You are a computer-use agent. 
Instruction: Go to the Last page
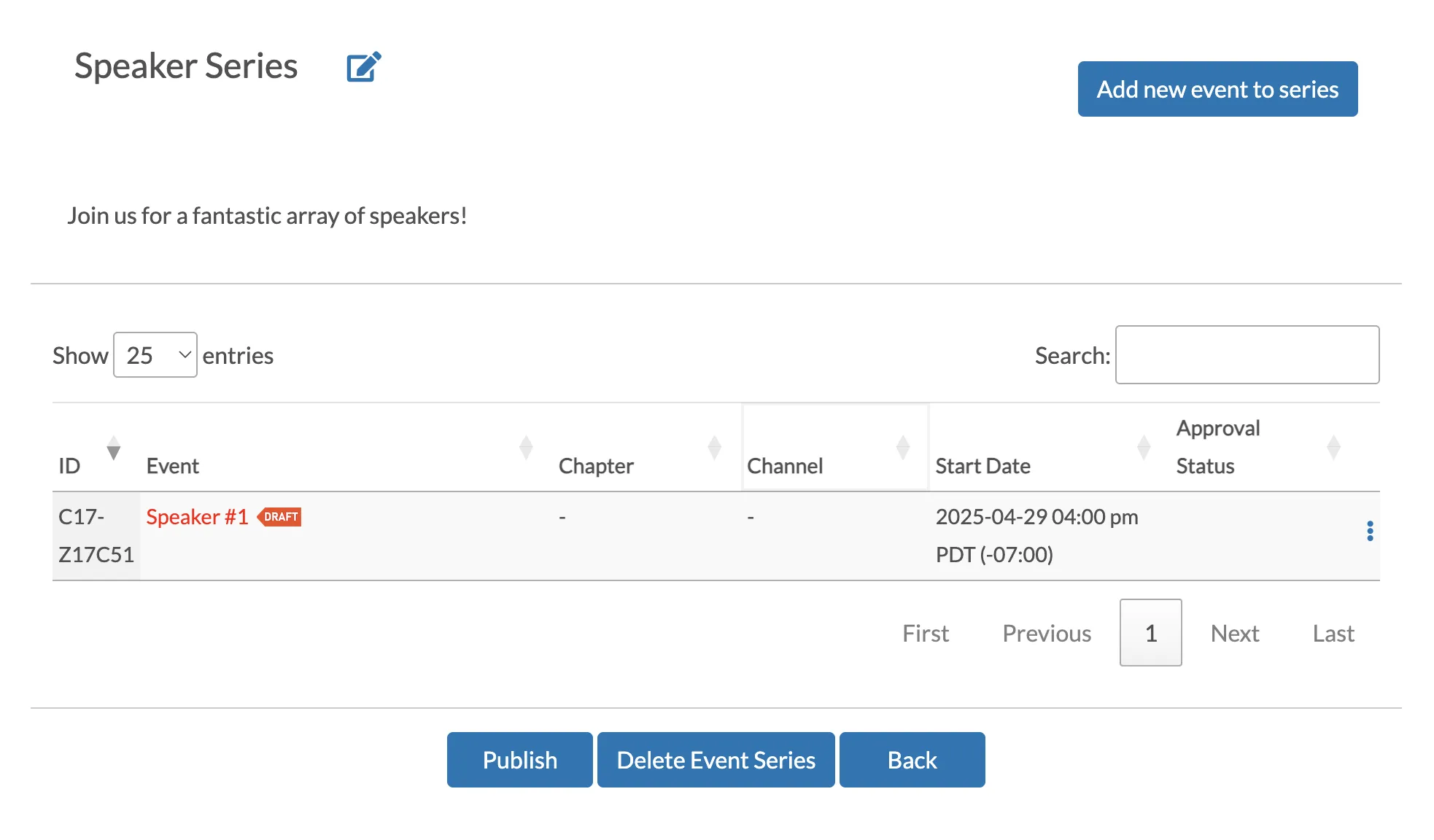[x=1333, y=633]
